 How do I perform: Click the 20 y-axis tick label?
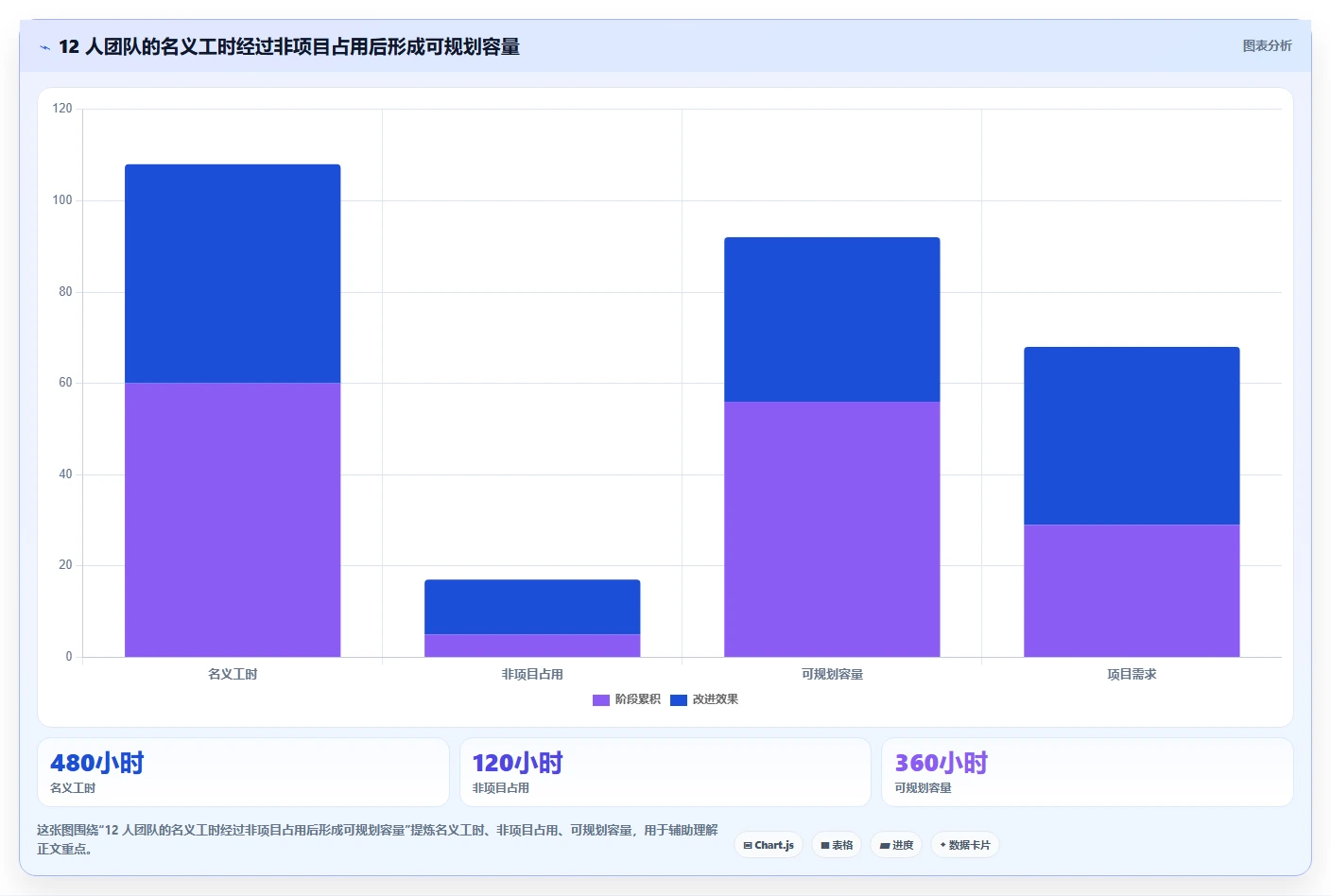[x=65, y=565]
